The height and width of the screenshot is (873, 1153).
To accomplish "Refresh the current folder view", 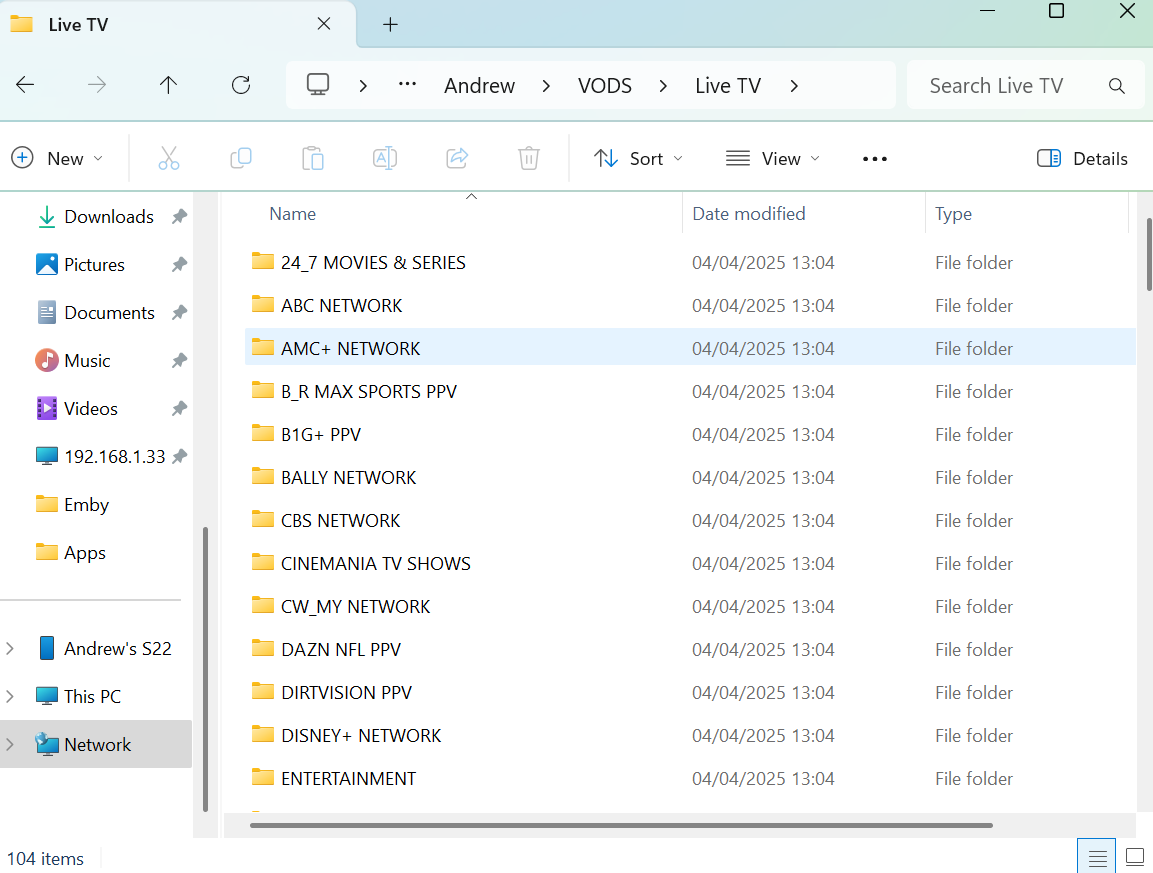I will coord(241,85).
